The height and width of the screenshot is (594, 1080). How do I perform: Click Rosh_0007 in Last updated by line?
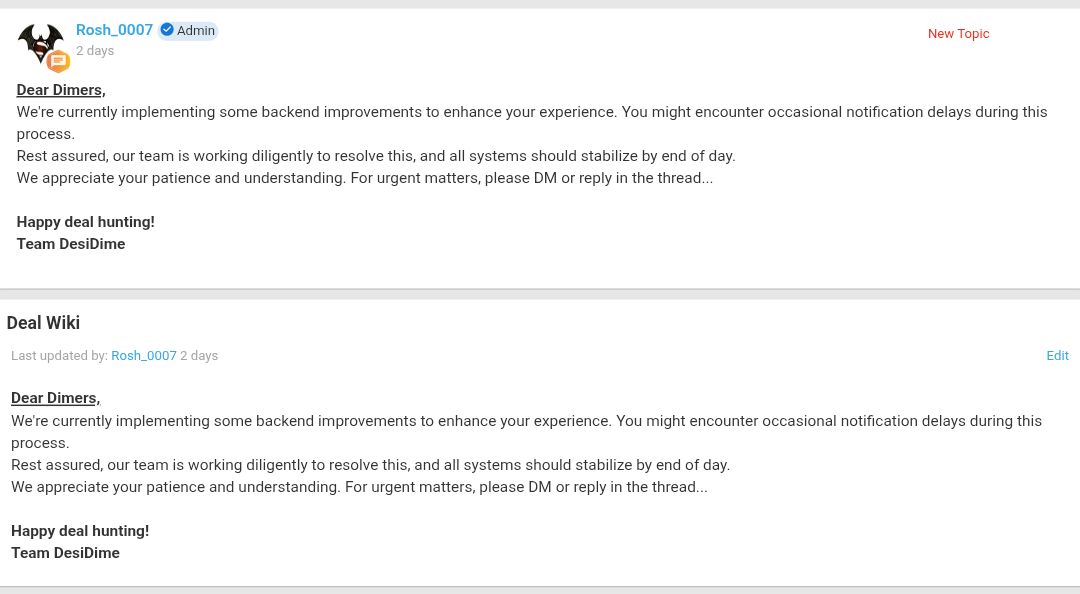click(x=143, y=355)
